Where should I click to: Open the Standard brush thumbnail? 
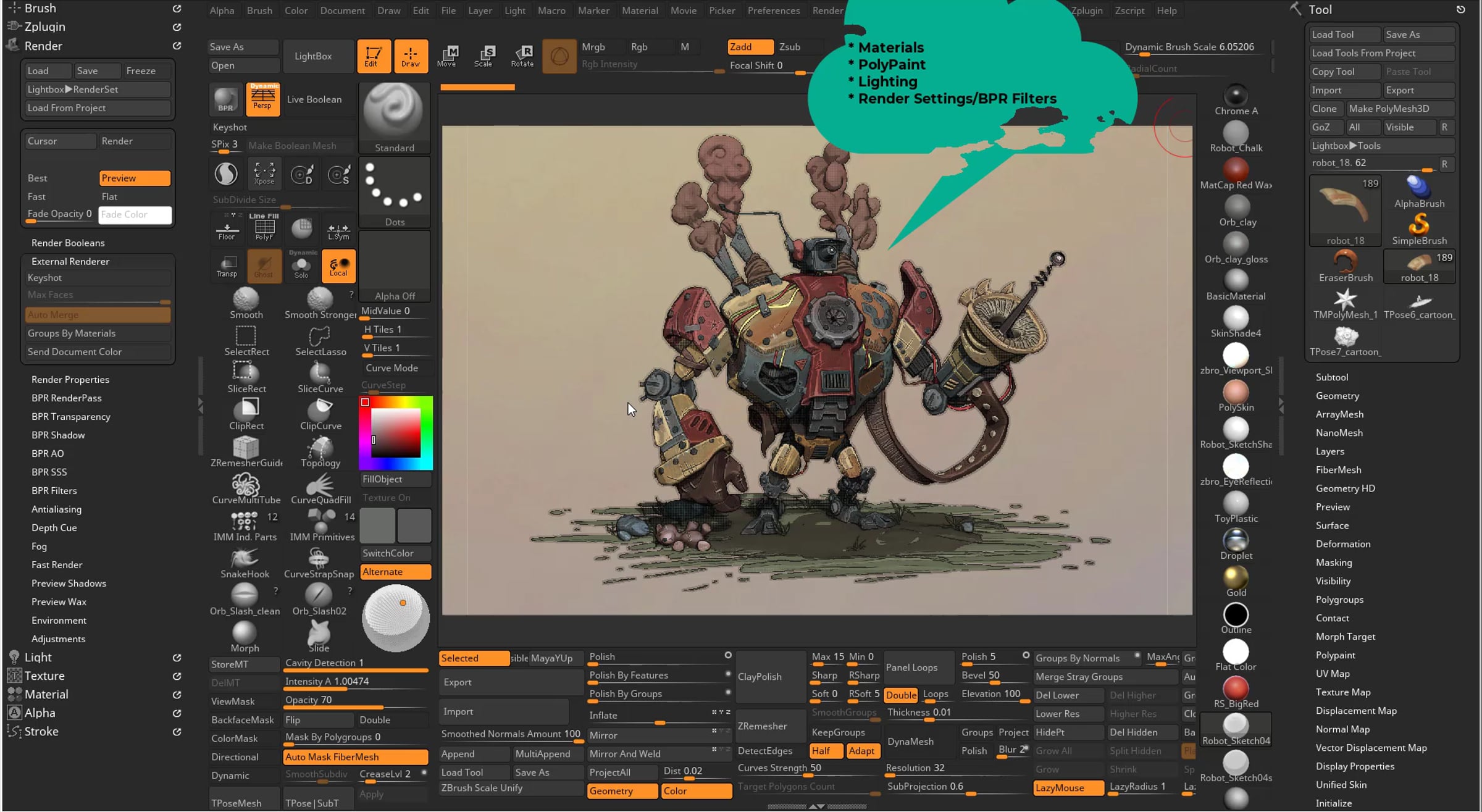[x=394, y=118]
